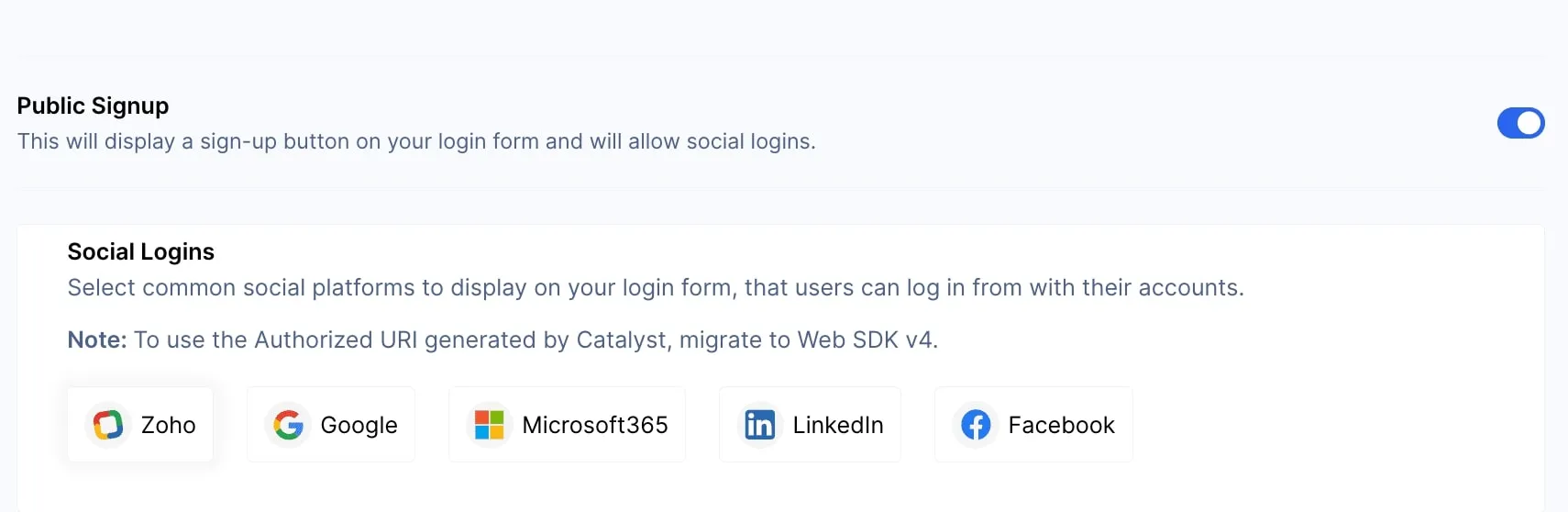The image size is (1568, 512).
Task: Click the bold "Note:" label
Action: click(97, 340)
